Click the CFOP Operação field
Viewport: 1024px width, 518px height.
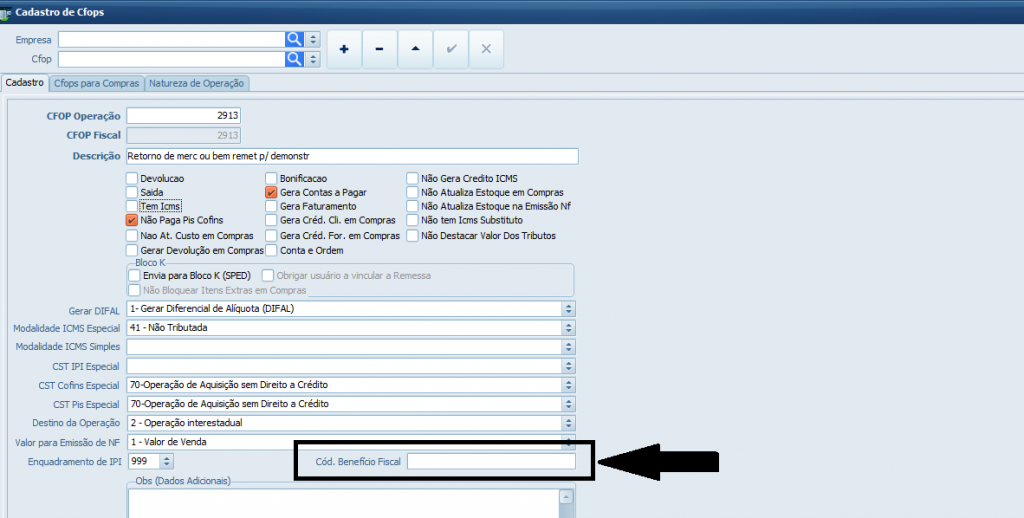click(184, 116)
